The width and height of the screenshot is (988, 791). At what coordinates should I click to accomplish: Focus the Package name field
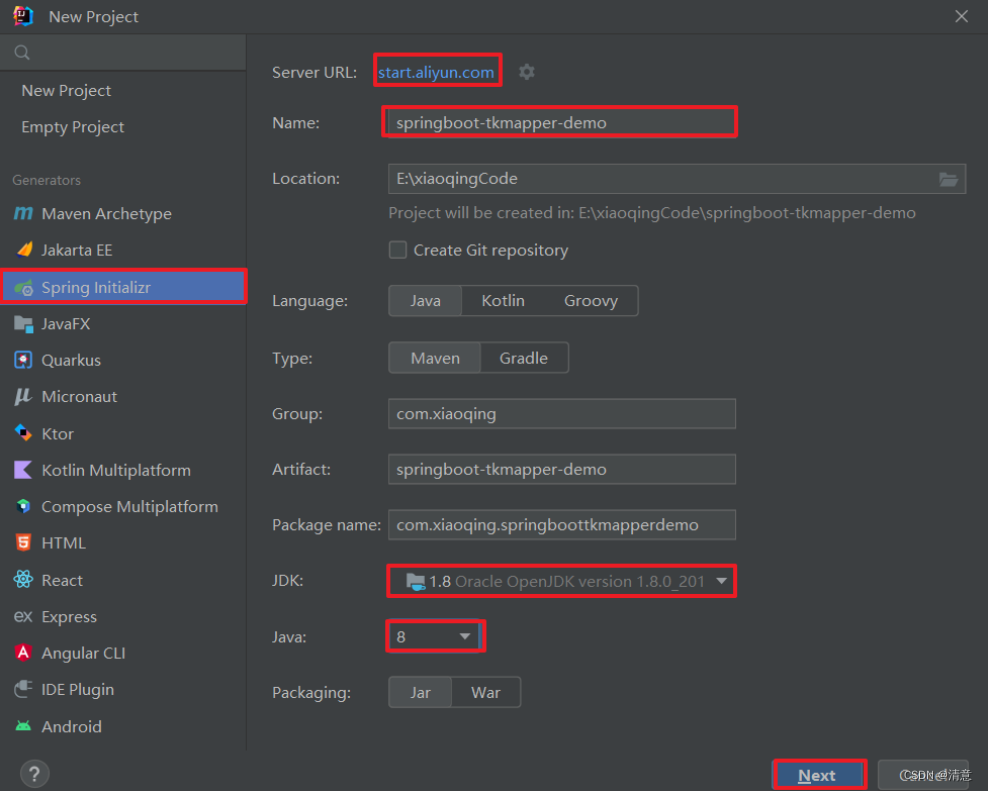pyautogui.click(x=561, y=524)
